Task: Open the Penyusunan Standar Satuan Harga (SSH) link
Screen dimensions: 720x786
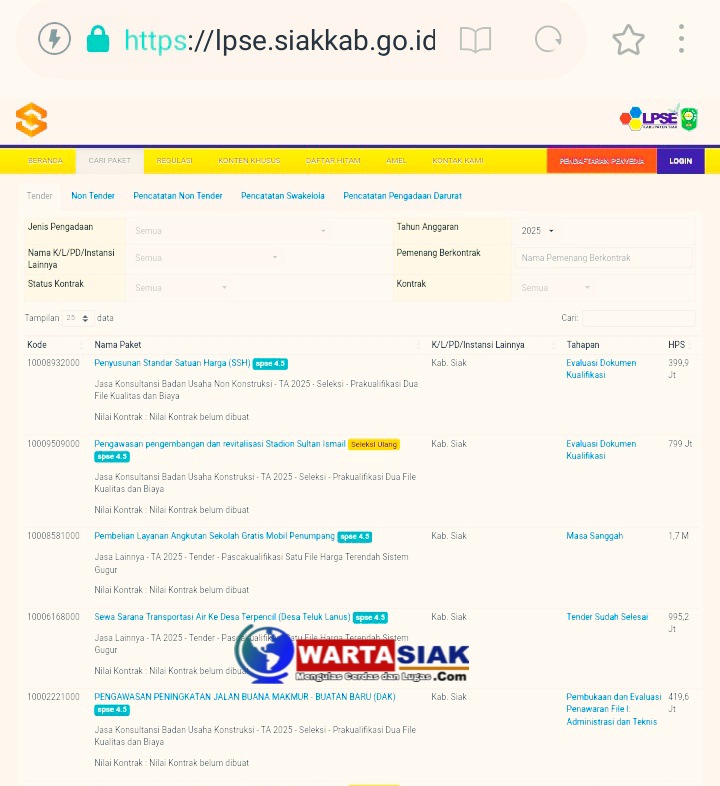Action: click(172, 363)
